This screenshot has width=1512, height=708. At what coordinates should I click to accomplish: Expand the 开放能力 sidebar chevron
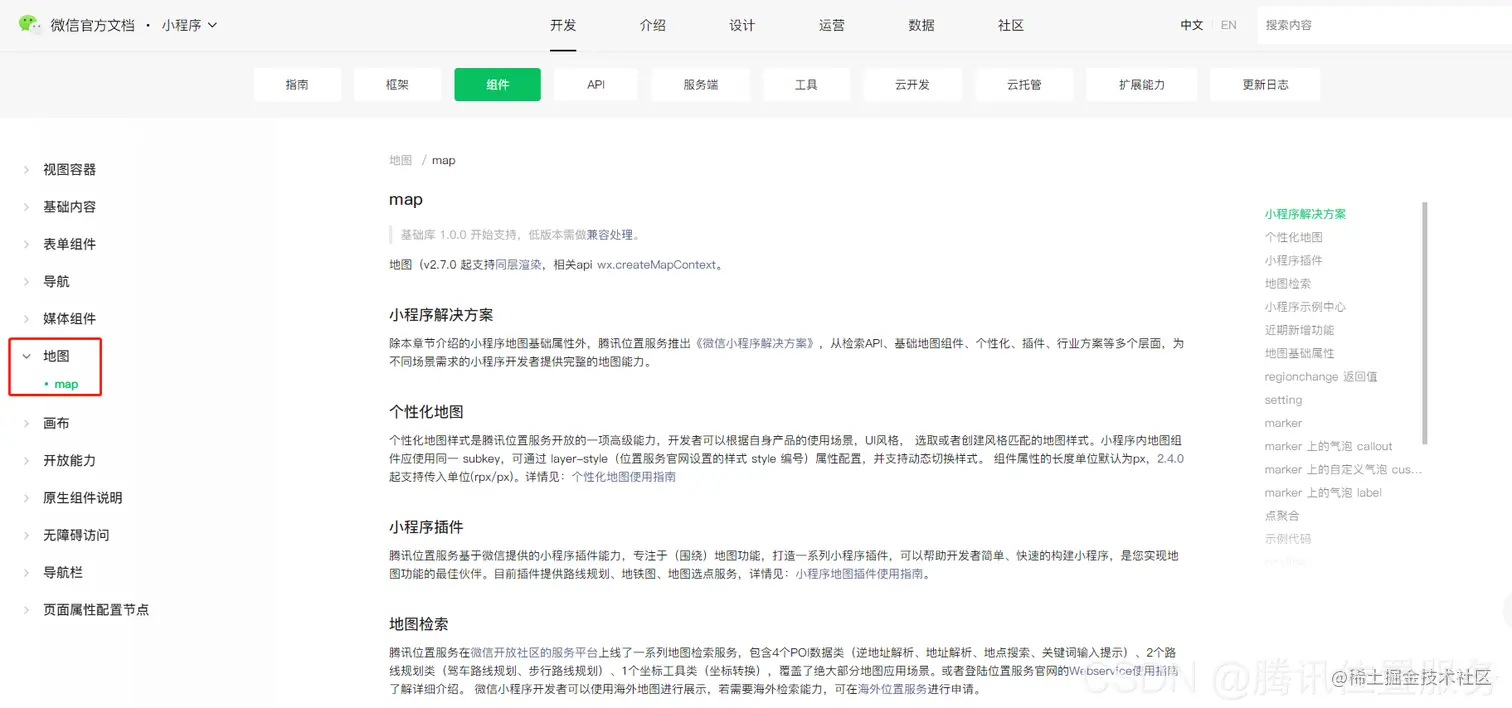click(27, 461)
